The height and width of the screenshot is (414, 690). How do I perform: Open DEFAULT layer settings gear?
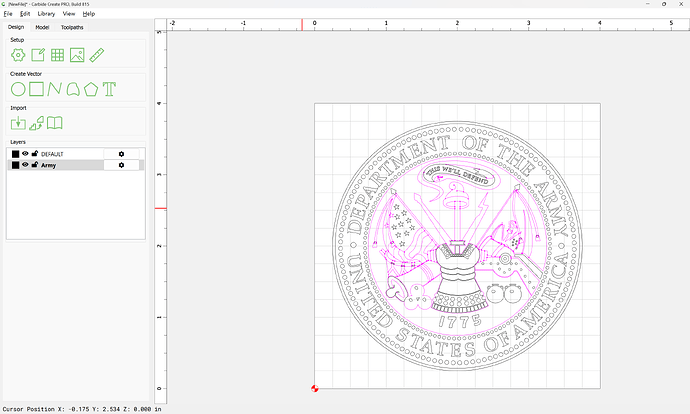(x=121, y=154)
